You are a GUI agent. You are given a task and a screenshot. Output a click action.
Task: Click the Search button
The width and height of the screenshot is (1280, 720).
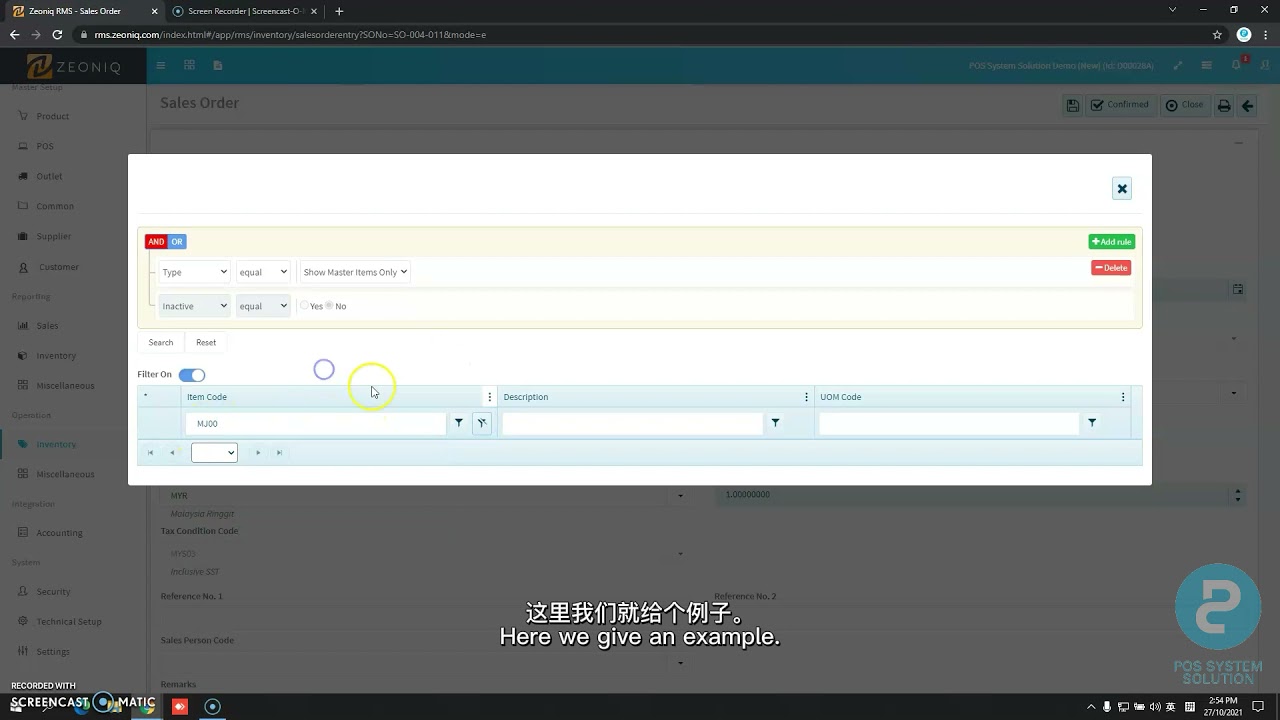point(161,342)
